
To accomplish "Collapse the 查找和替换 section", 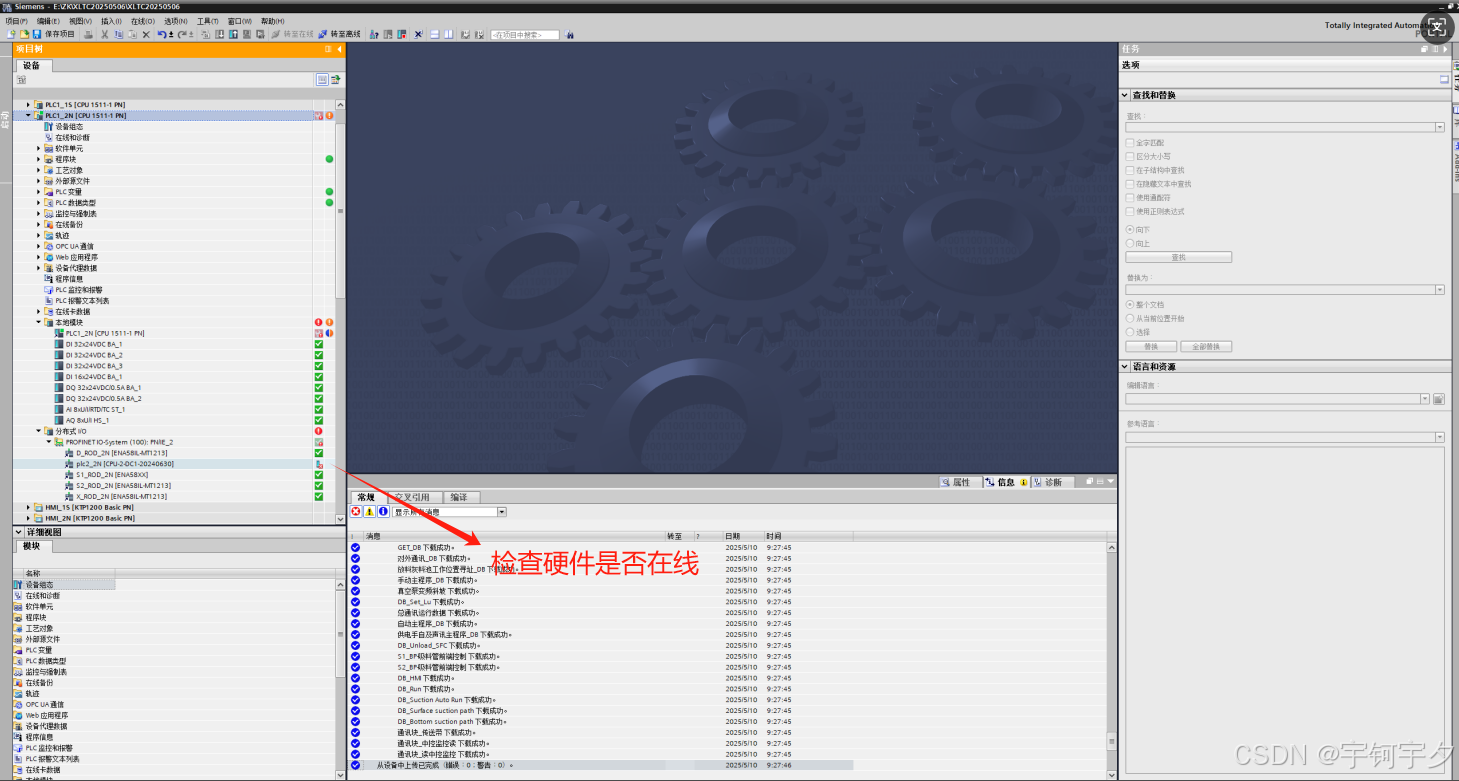I will pos(1126,95).
